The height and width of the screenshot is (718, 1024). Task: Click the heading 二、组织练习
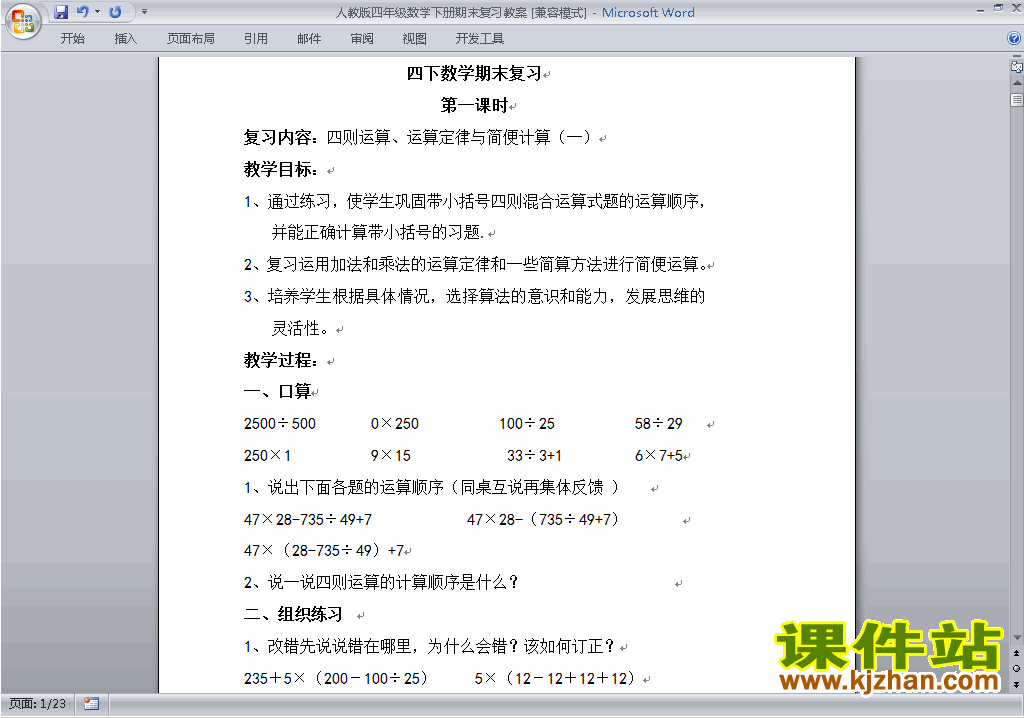click(293, 614)
